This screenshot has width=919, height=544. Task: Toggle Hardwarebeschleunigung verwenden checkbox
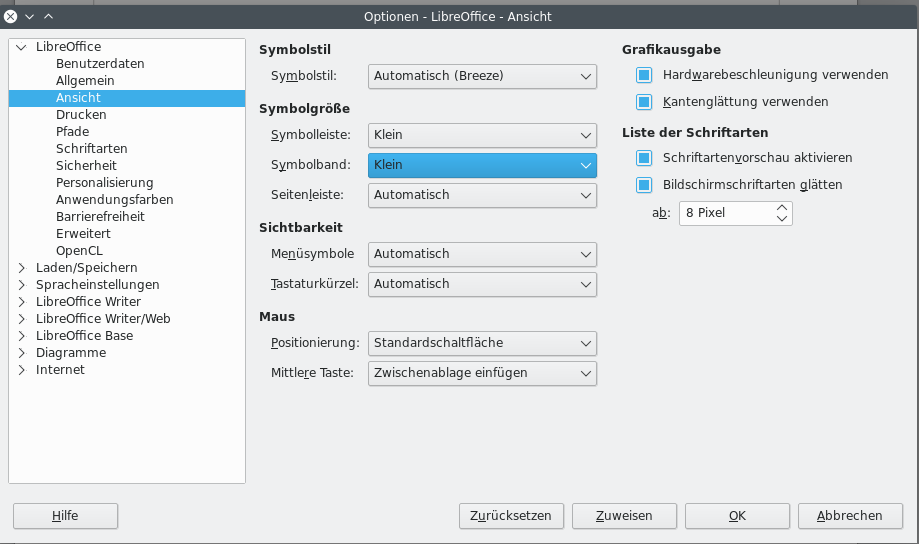[644, 75]
